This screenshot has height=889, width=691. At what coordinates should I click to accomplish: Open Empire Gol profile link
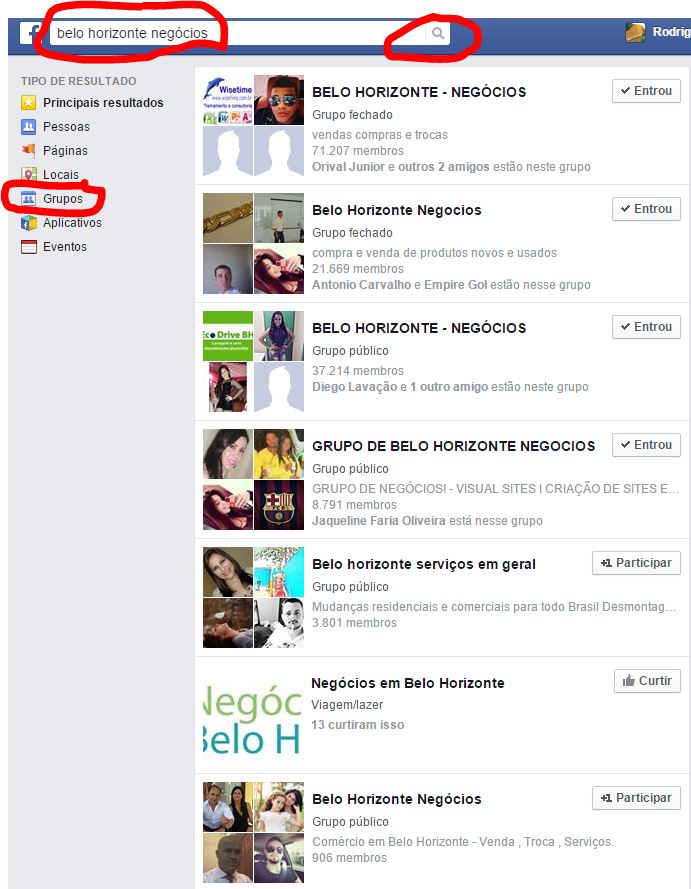click(x=455, y=285)
